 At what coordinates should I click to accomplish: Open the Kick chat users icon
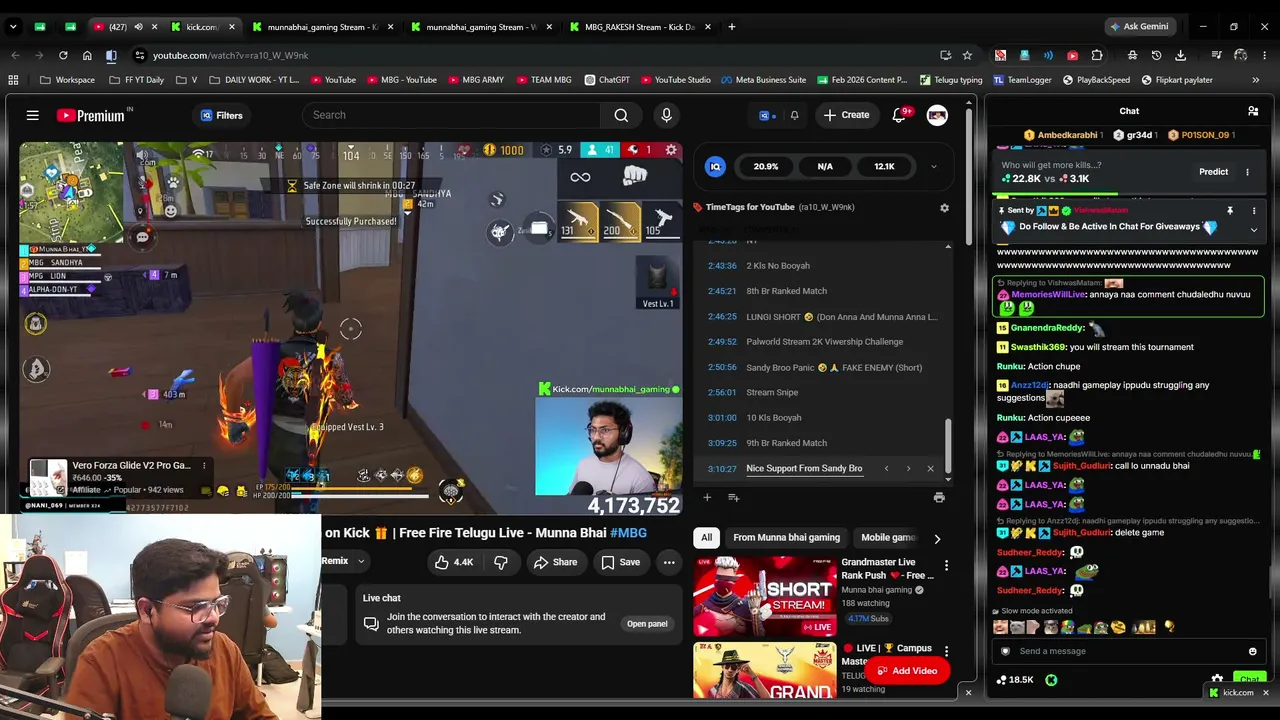[x=1253, y=111]
